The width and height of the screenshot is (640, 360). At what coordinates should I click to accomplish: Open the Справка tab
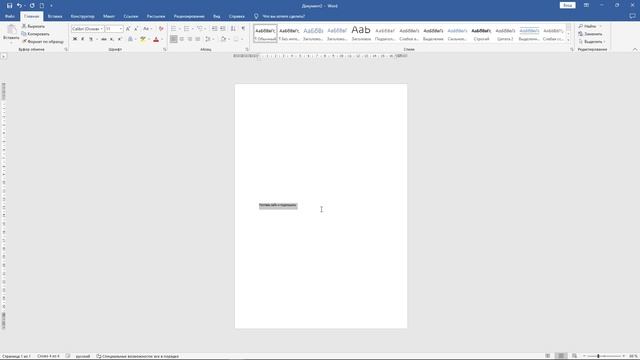click(x=237, y=16)
